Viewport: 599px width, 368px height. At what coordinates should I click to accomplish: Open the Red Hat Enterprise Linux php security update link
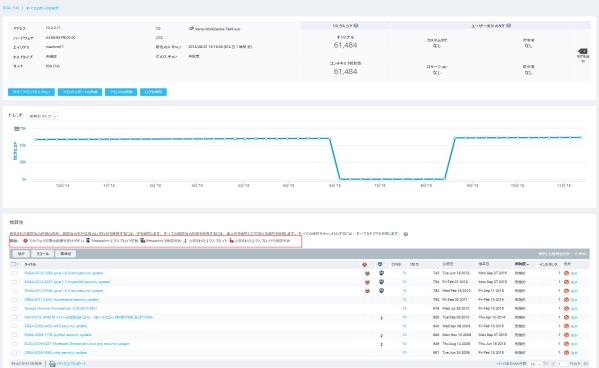[x=76, y=344]
